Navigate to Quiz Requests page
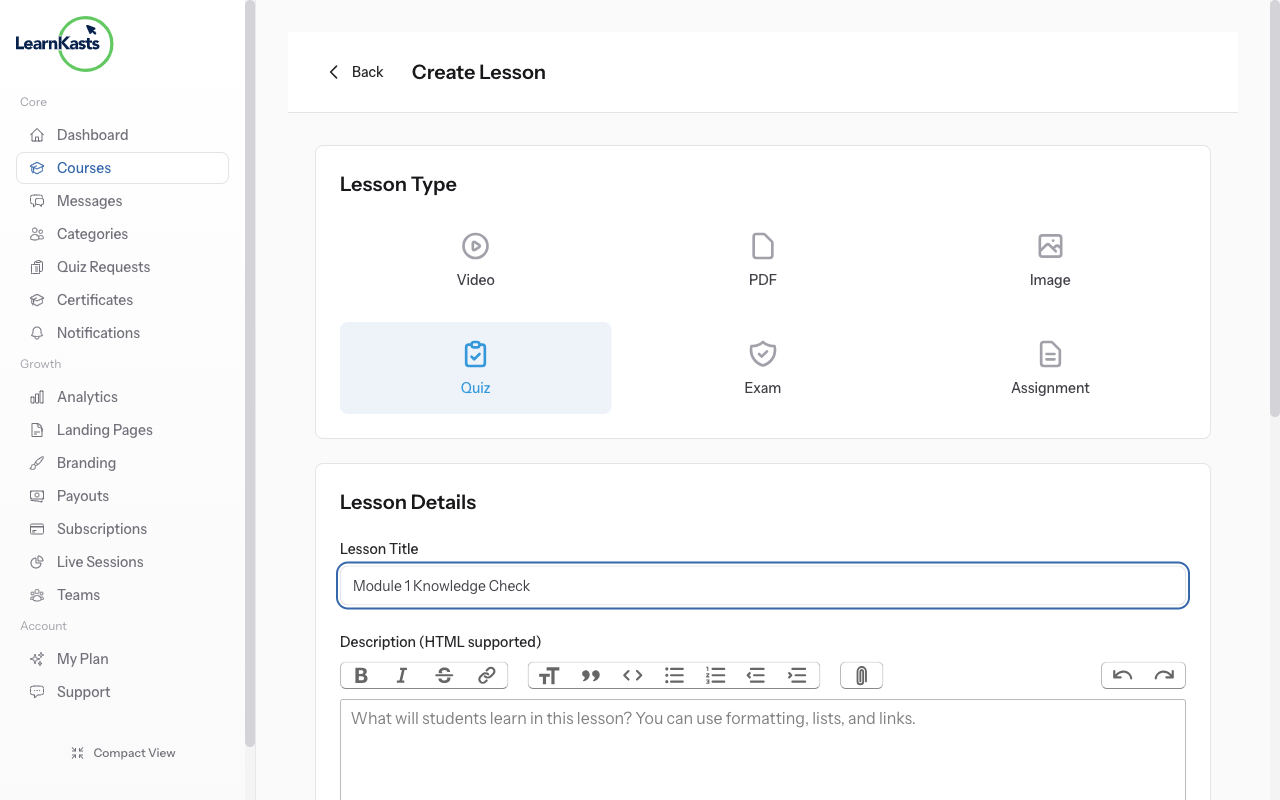 tap(103, 267)
